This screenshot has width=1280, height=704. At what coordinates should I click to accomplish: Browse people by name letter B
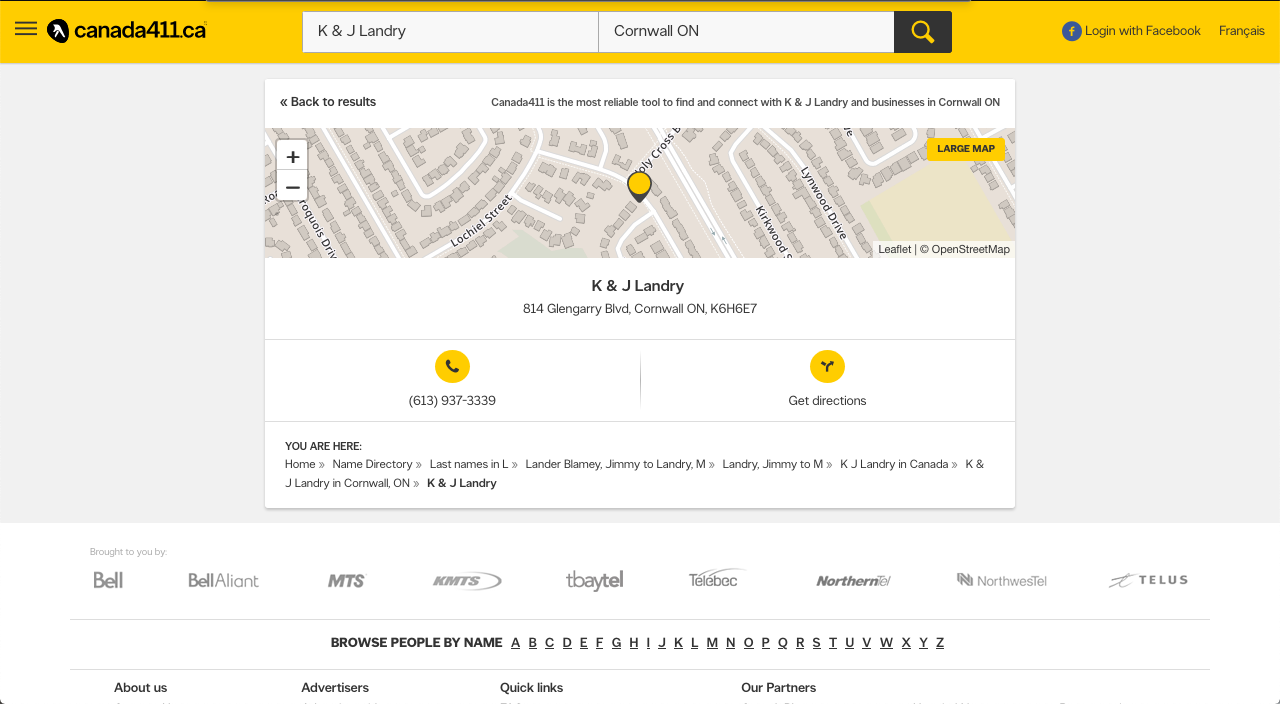533,643
